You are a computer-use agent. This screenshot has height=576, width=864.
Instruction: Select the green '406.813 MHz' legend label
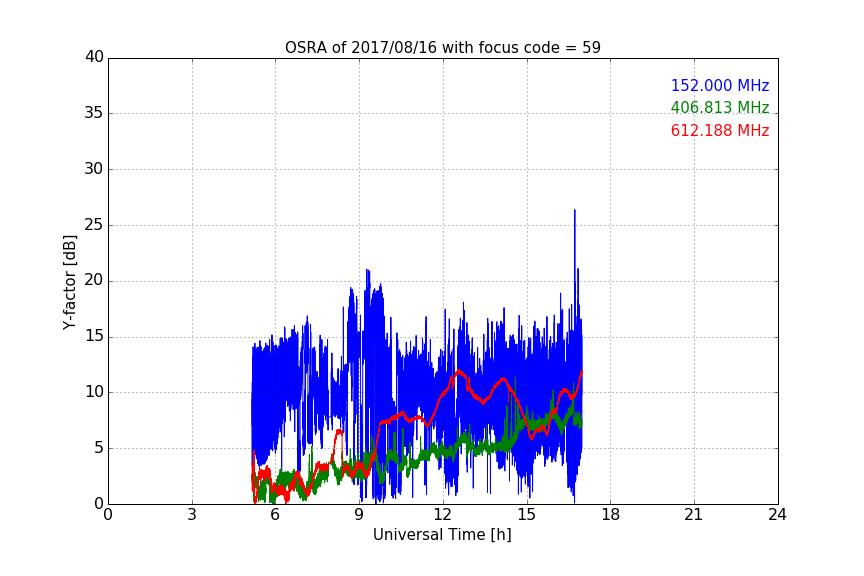pos(720,107)
